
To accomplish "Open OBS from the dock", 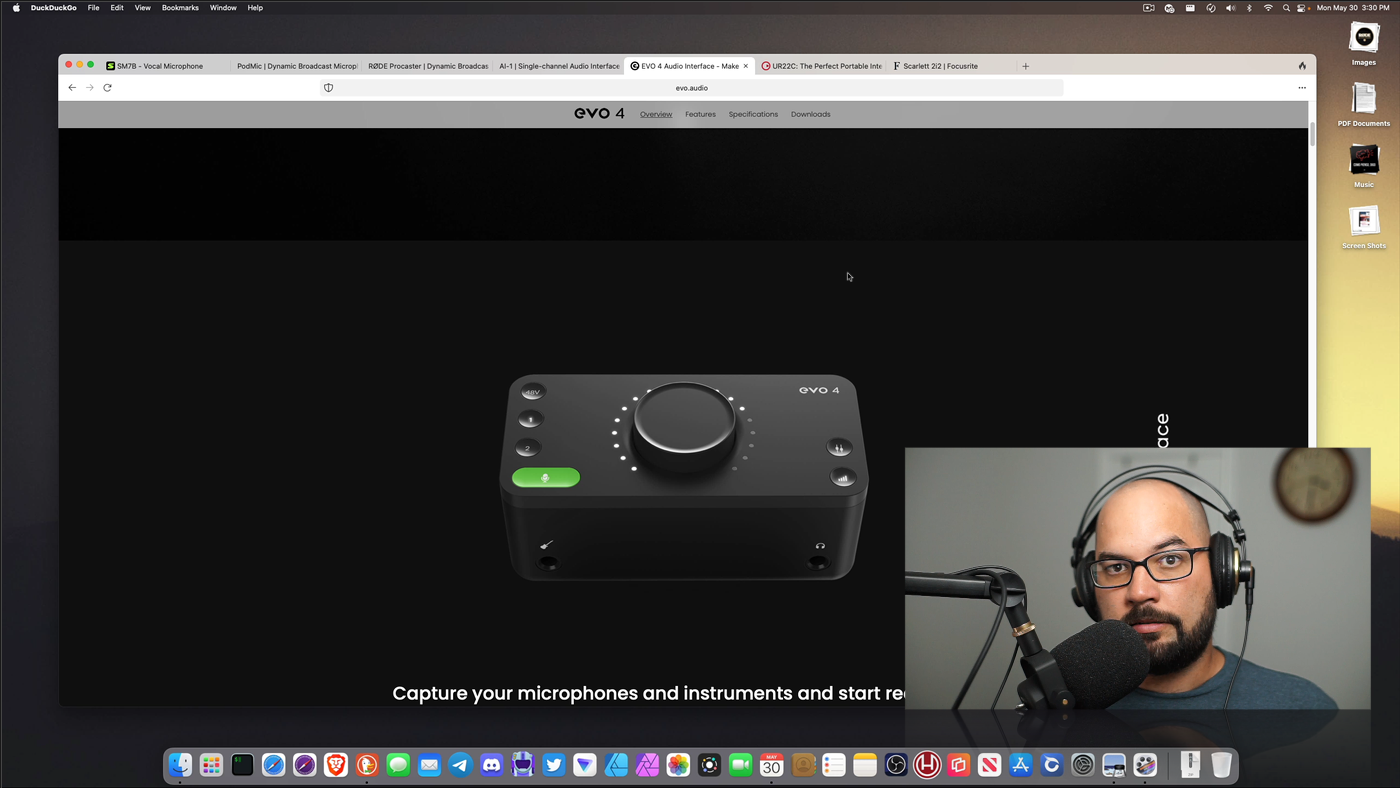I will click(x=896, y=765).
